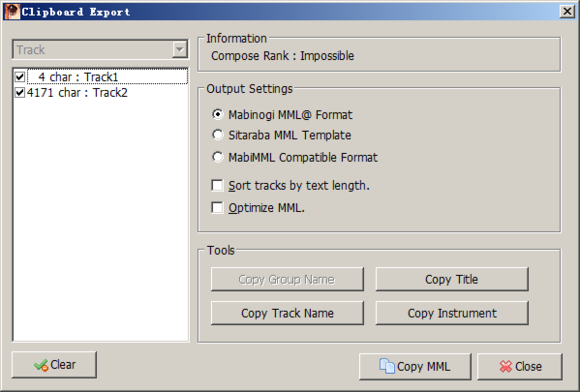This screenshot has height=392, width=580.
Task: Enable Sort tracks by text length
Action: (x=217, y=185)
